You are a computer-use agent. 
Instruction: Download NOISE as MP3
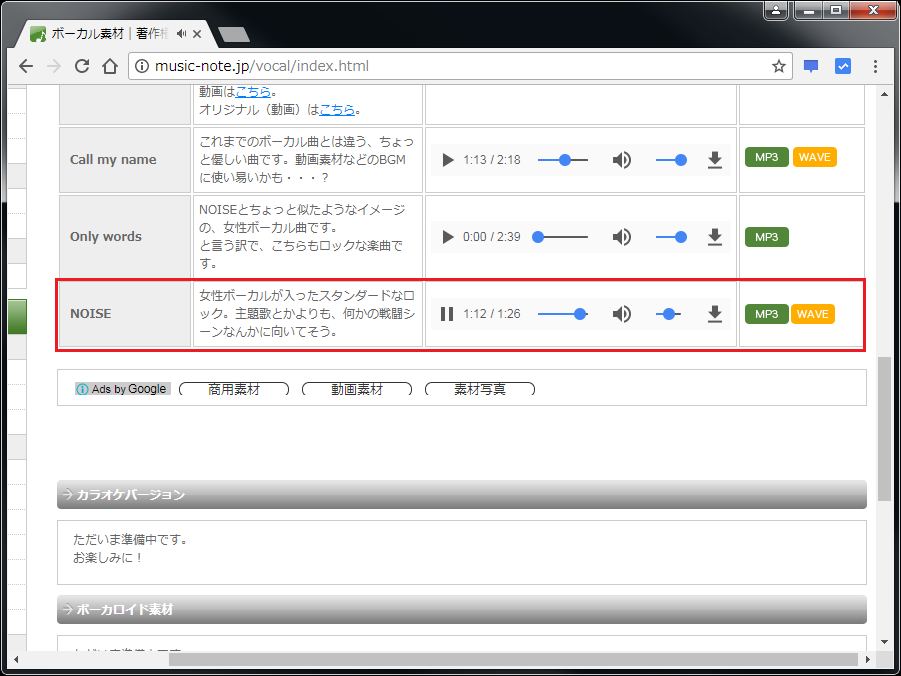767,314
